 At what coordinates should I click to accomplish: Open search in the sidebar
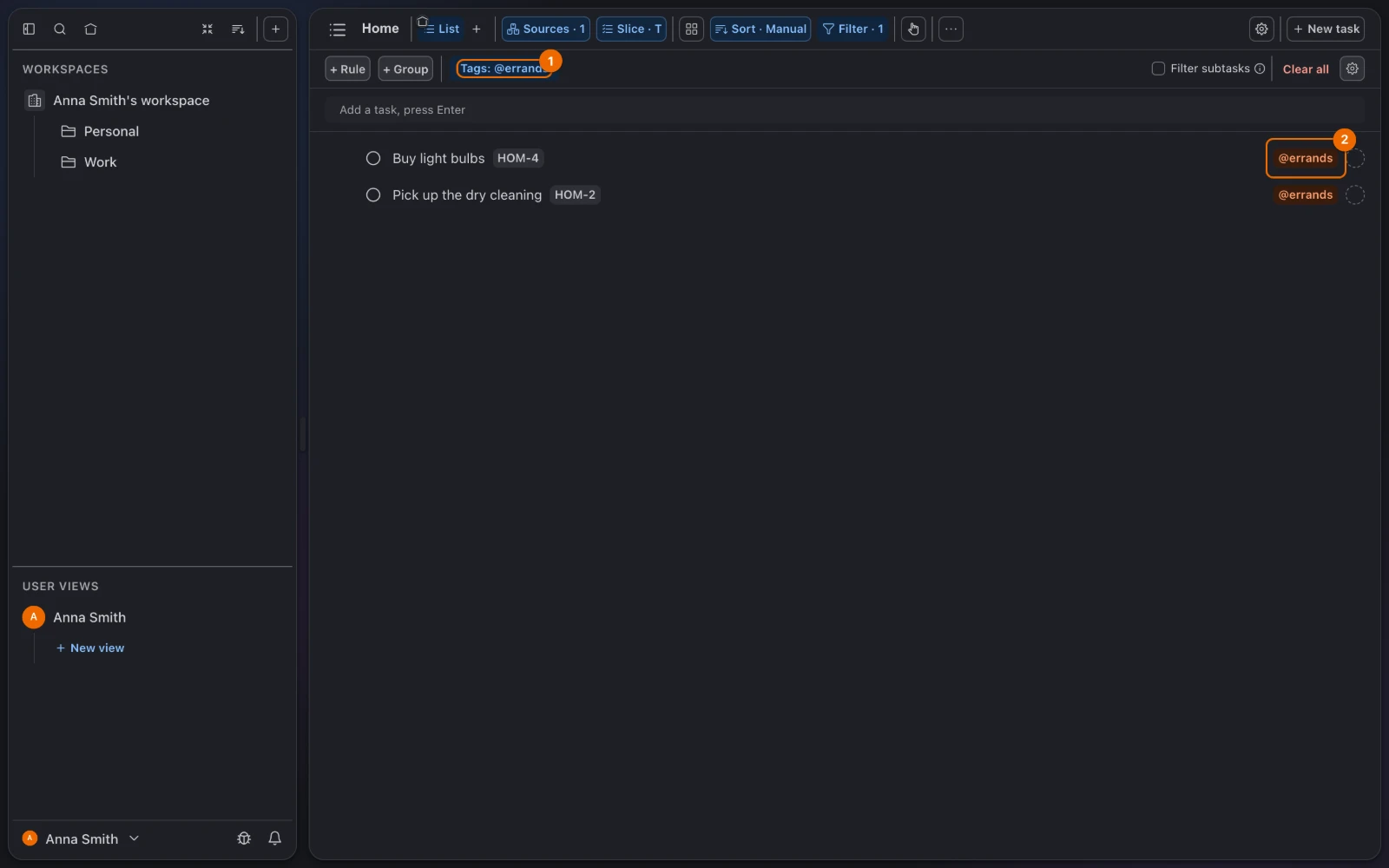[x=60, y=29]
